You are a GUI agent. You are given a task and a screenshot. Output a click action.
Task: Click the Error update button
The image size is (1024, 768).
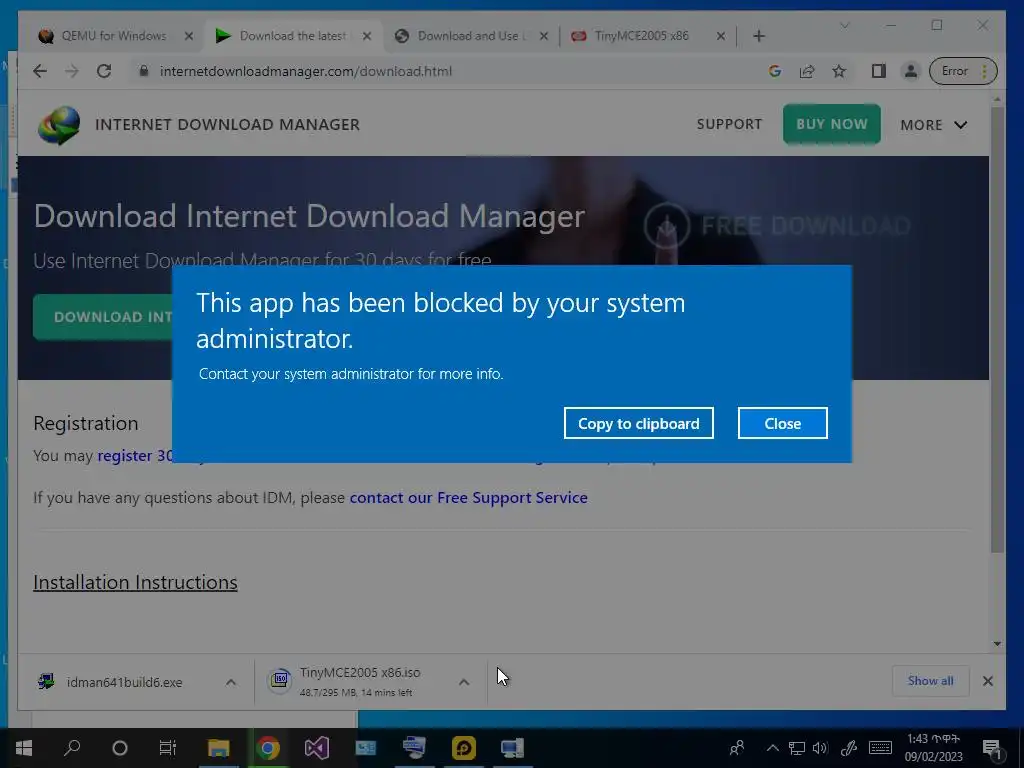[963, 71]
